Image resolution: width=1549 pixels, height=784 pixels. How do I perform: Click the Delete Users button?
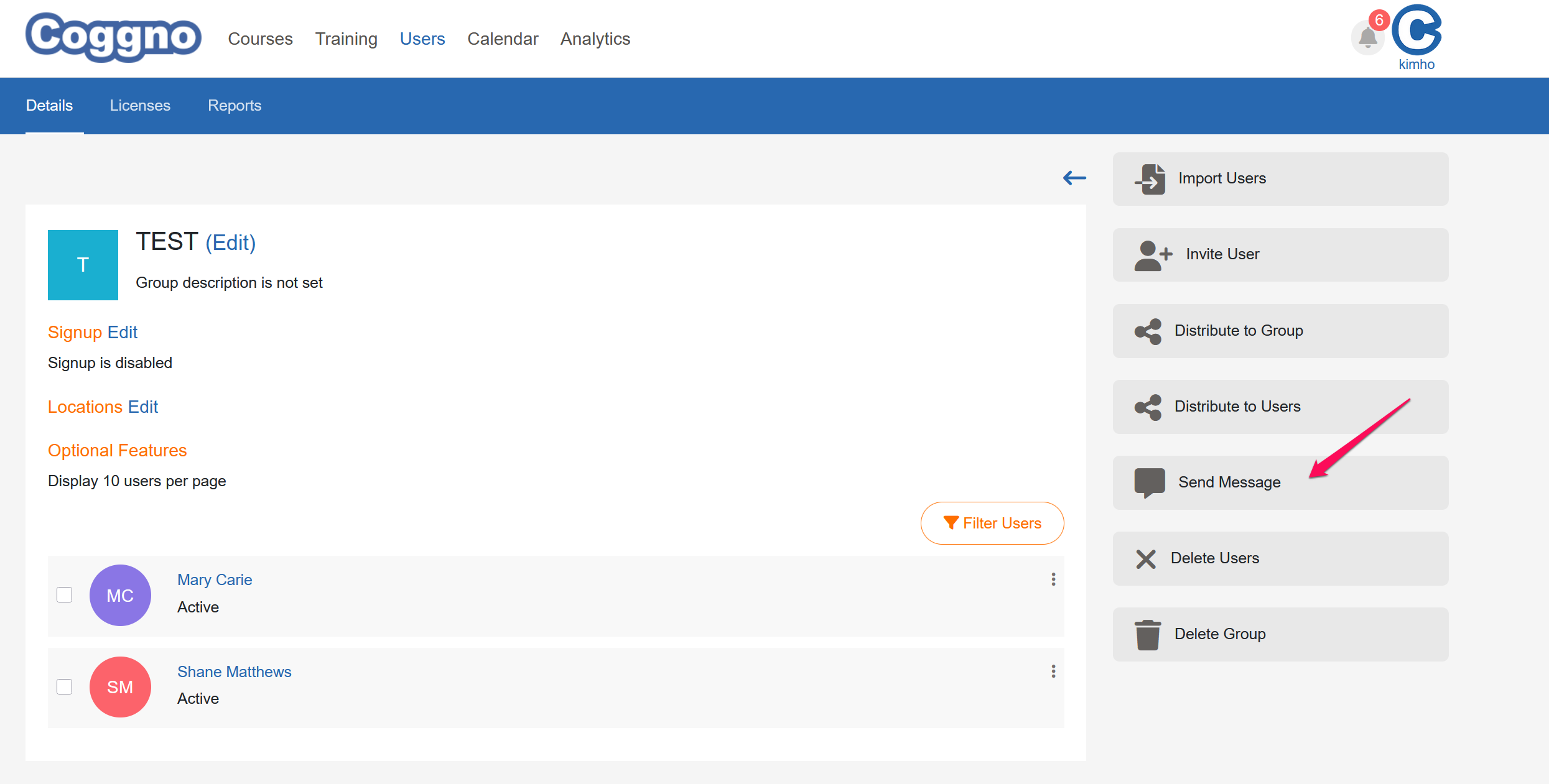coord(1280,558)
